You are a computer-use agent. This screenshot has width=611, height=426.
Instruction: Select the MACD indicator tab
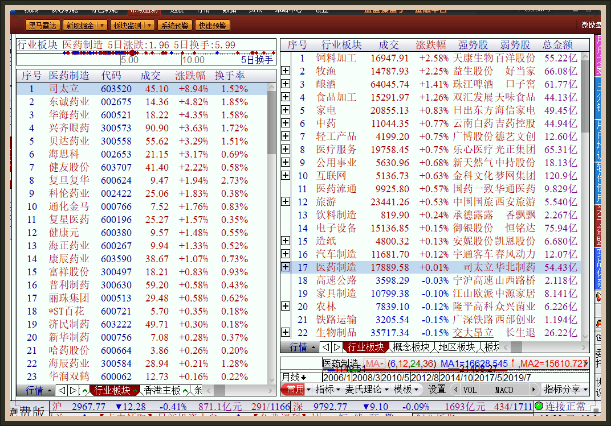tap(504, 389)
